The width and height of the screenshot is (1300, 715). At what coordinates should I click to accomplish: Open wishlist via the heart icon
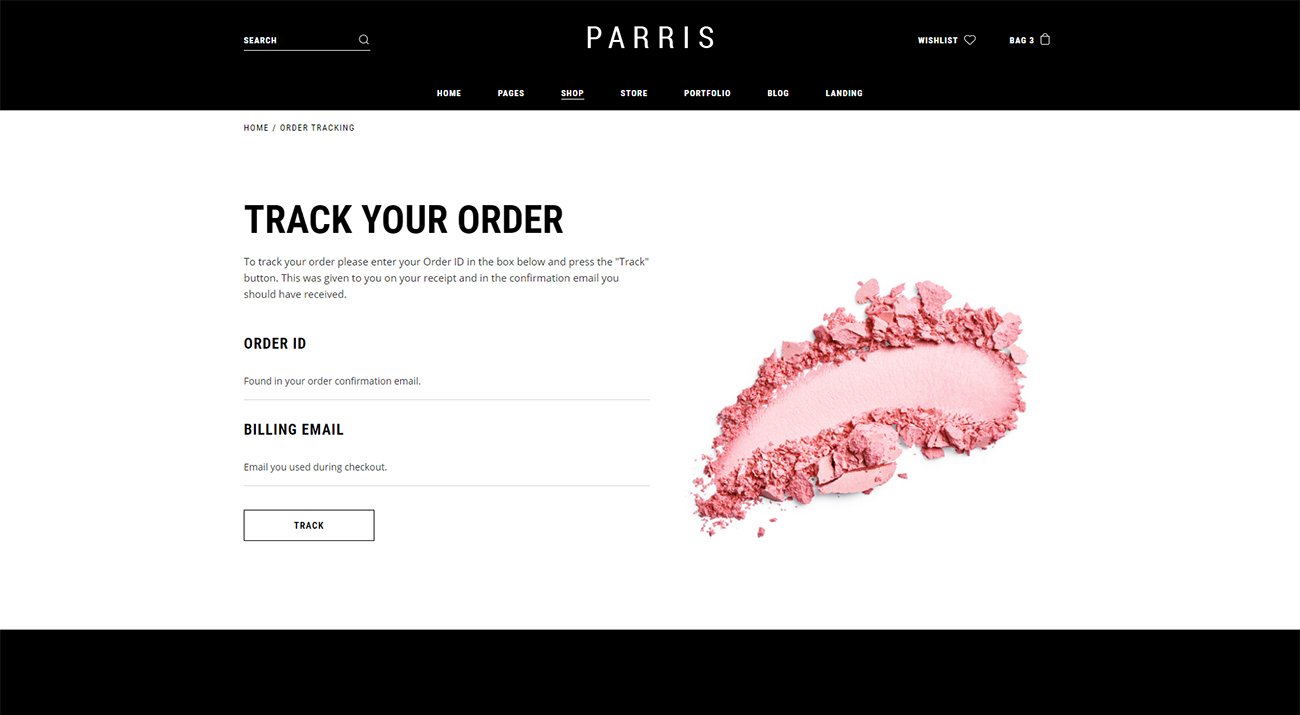[970, 40]
